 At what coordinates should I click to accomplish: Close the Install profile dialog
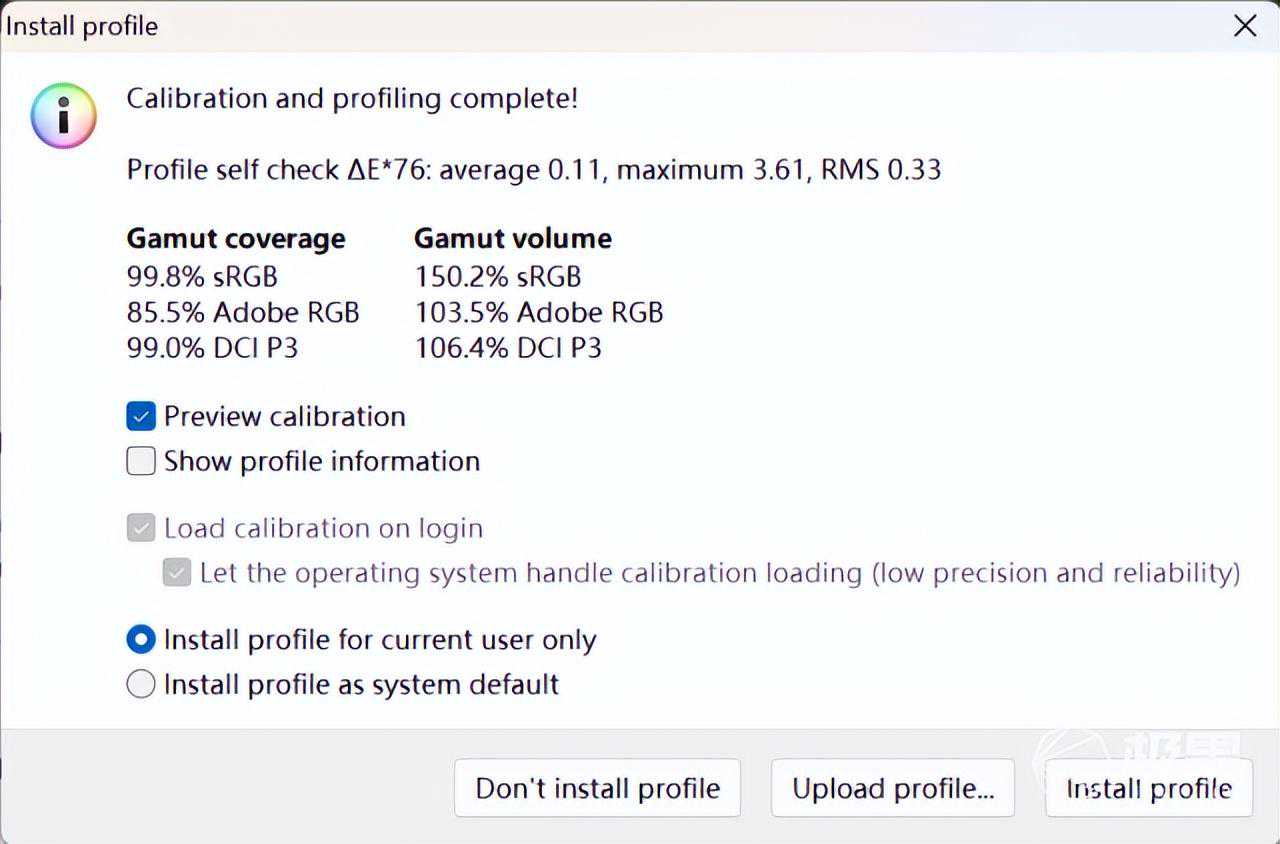click(x=1245, y=26)
